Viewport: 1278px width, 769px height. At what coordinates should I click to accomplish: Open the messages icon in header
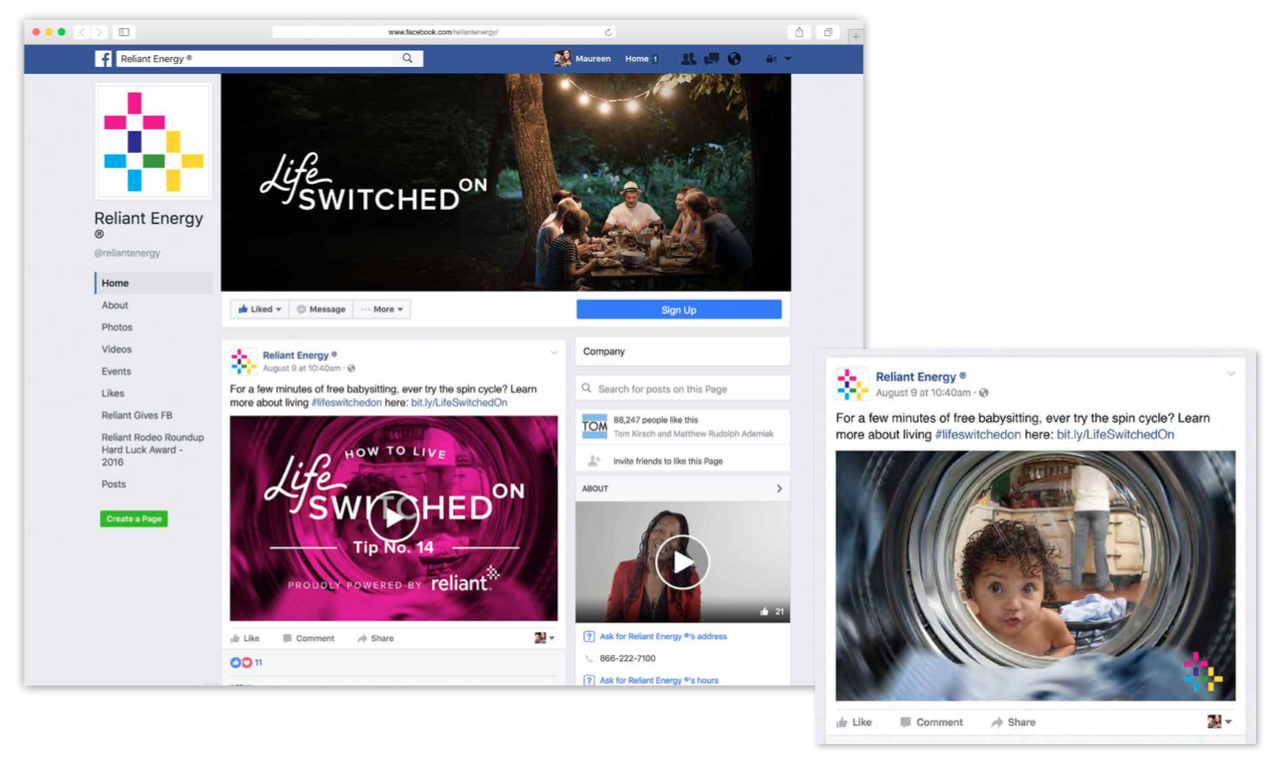(711, 59)
